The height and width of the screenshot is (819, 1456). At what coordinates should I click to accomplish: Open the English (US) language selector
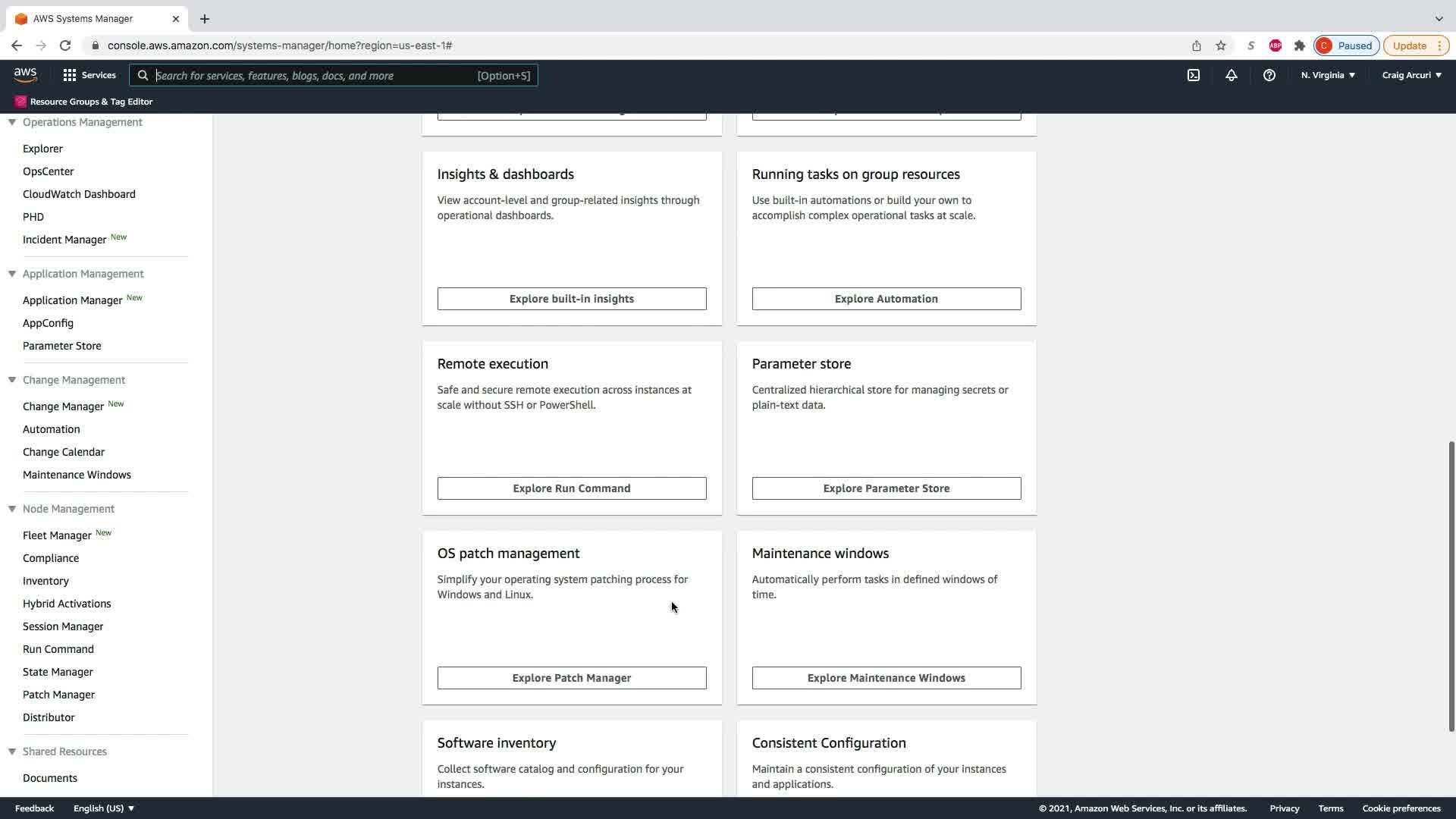[103, 808]
